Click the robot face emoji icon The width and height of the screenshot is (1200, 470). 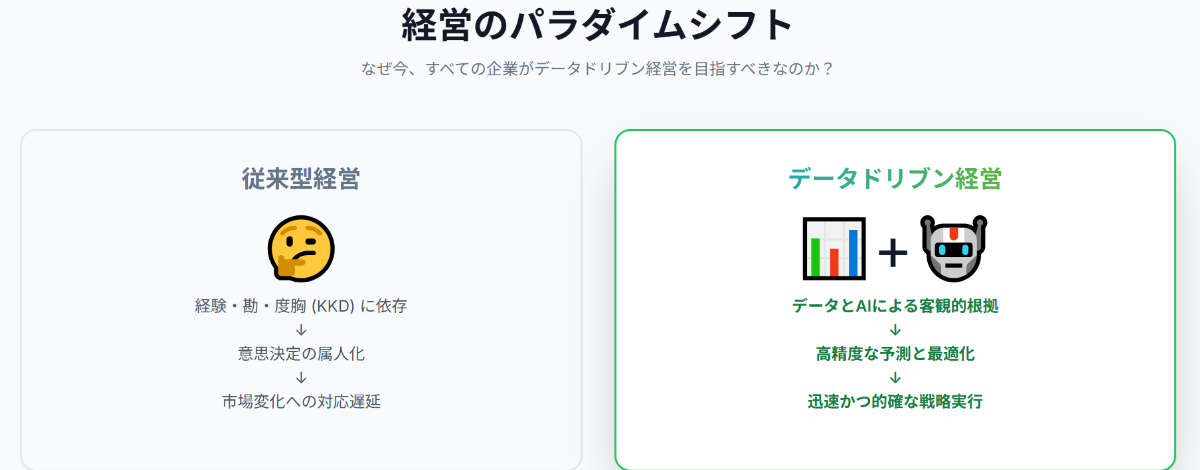coord(953,248)
